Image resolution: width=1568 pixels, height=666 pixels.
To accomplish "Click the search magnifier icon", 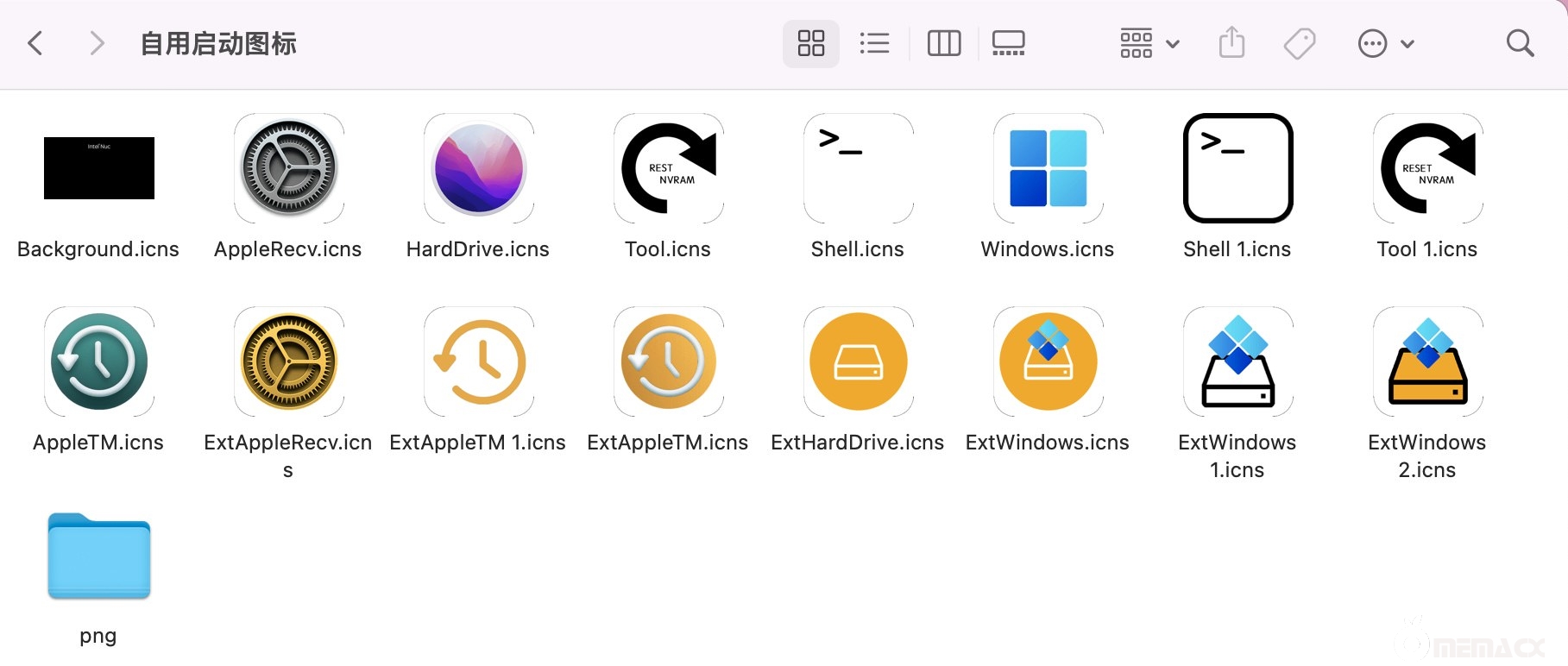I will click(x=1520, y=43).
